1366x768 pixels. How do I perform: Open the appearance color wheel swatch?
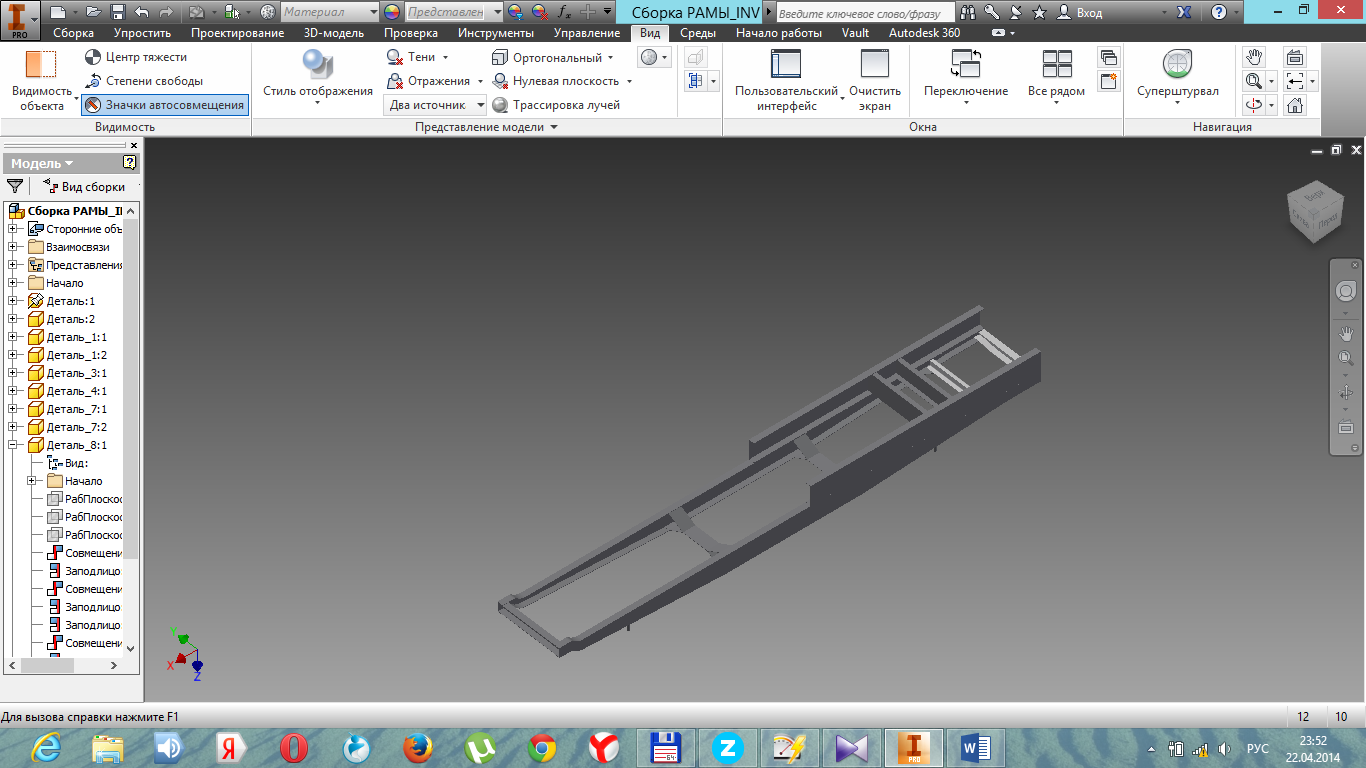(x=391, y=12)
